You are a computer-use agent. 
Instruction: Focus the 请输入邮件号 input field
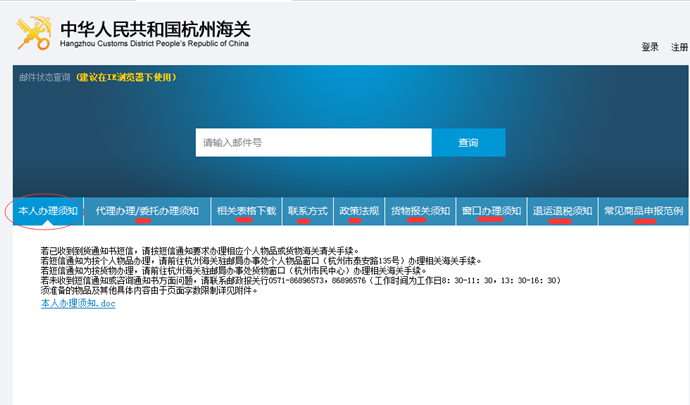coord(313,143)
